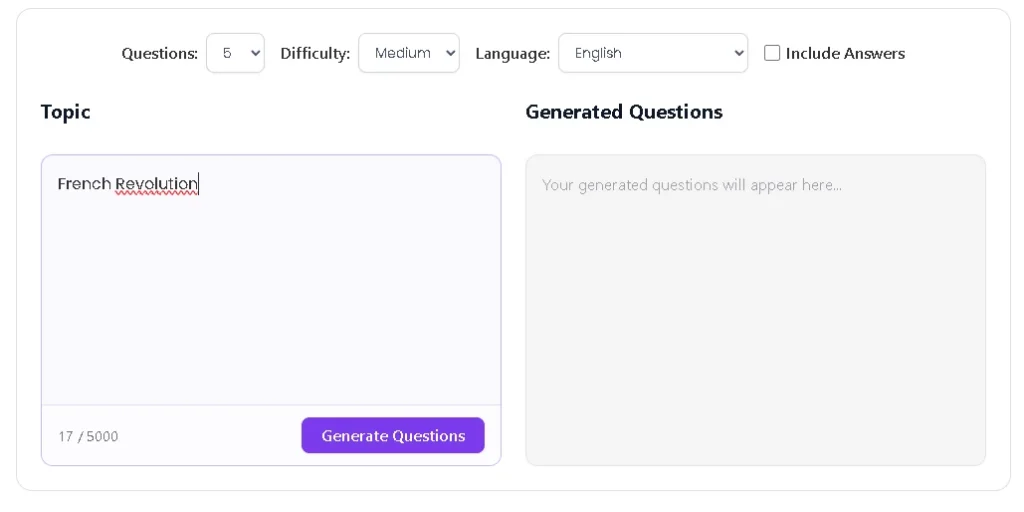The width and height of the screenshot is (1024, 512).
Task: Click the "Include Answers" label text
Action: pyautogui.click(x=845, y=53)
